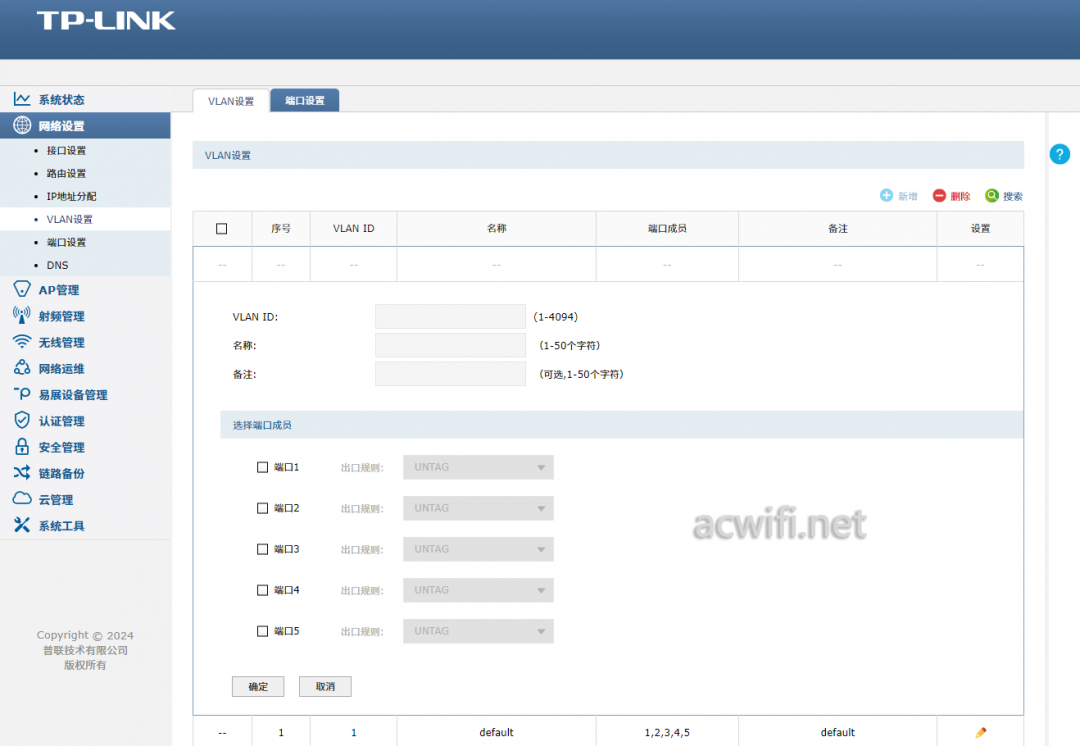Click the blue help question mark icon

point(1059,154)
